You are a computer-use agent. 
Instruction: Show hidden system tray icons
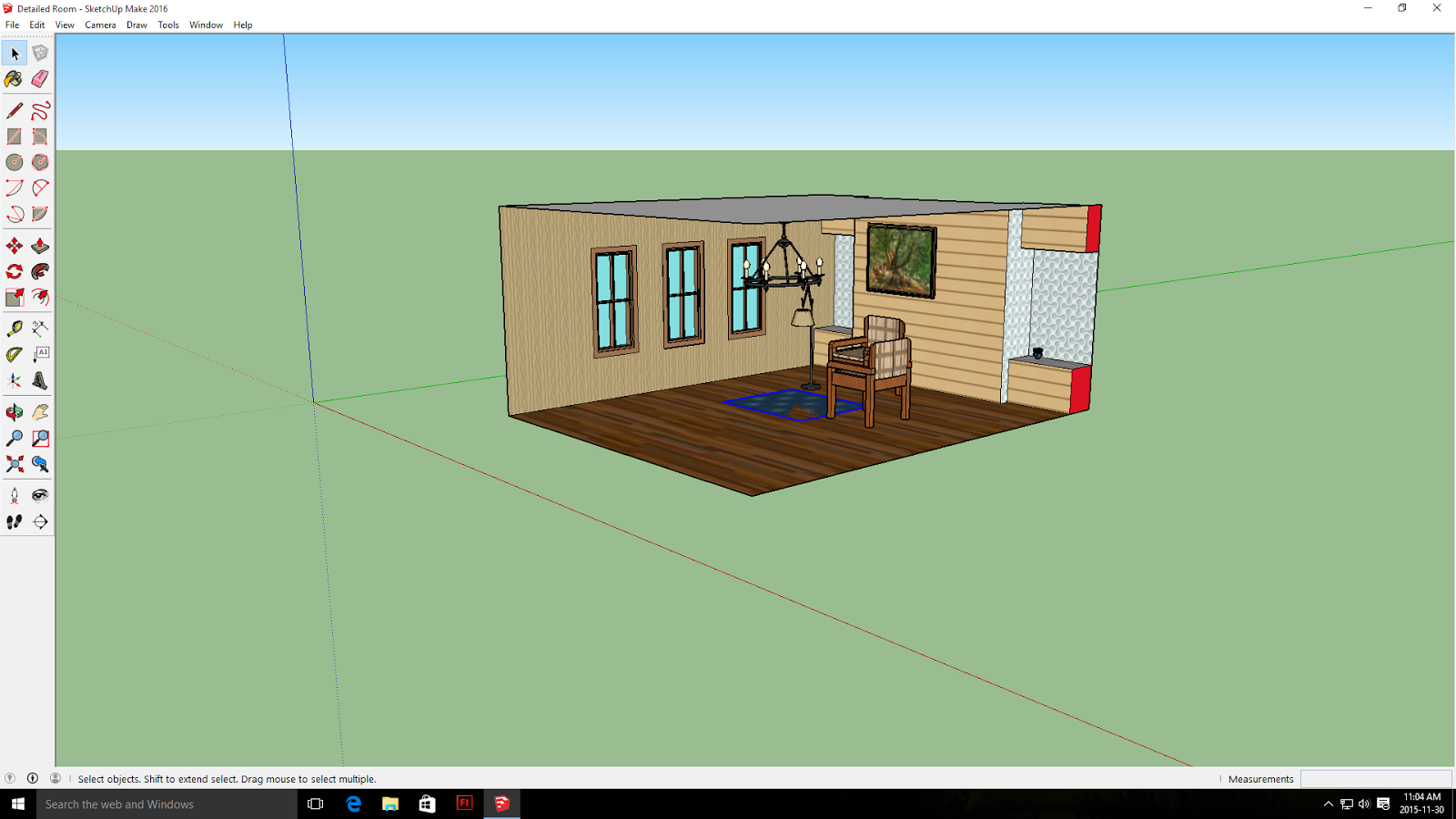pos(1328,804)
